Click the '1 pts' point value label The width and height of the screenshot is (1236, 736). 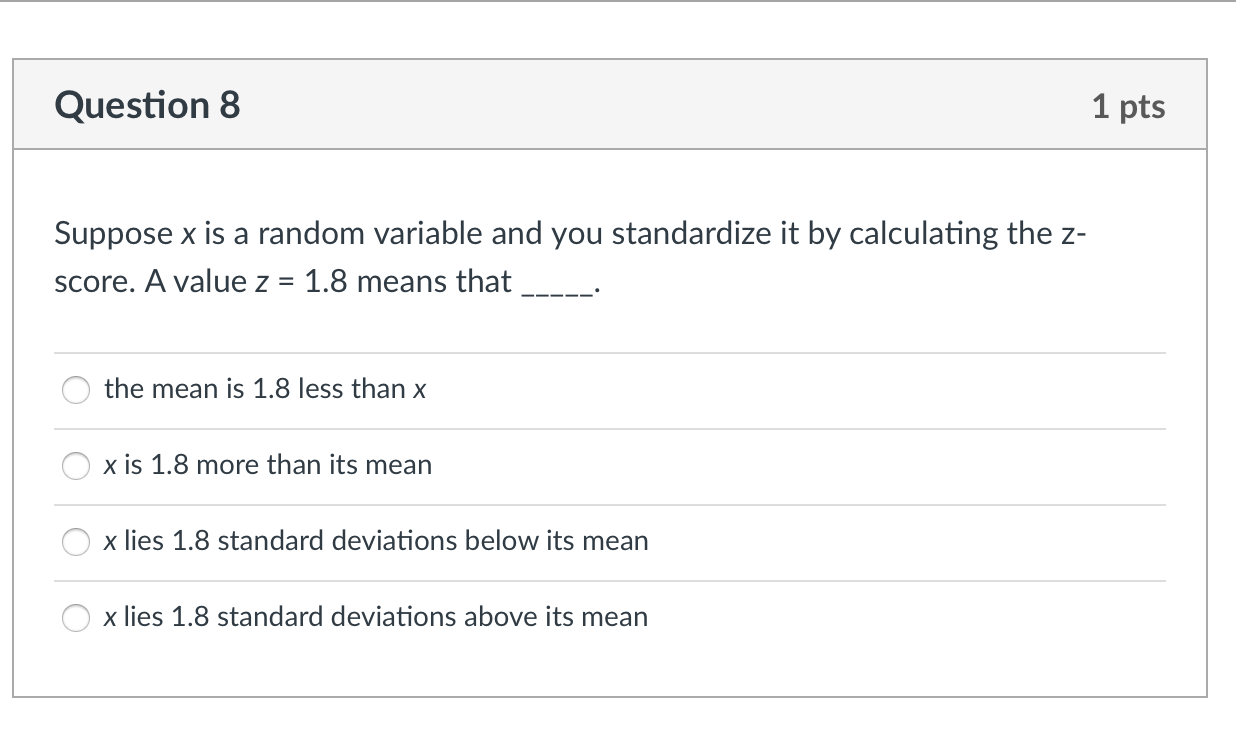coord(1130,107)
